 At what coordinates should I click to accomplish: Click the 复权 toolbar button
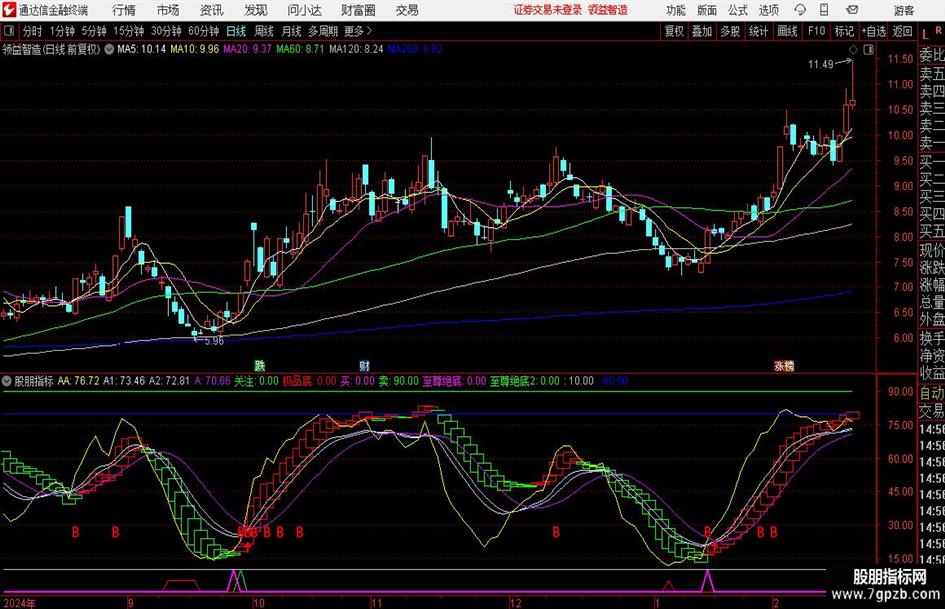[674, 31]
